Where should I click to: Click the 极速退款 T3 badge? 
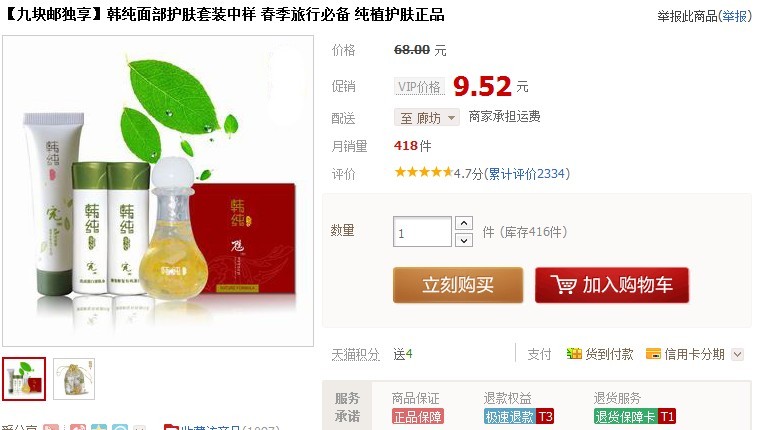[518, 417]
